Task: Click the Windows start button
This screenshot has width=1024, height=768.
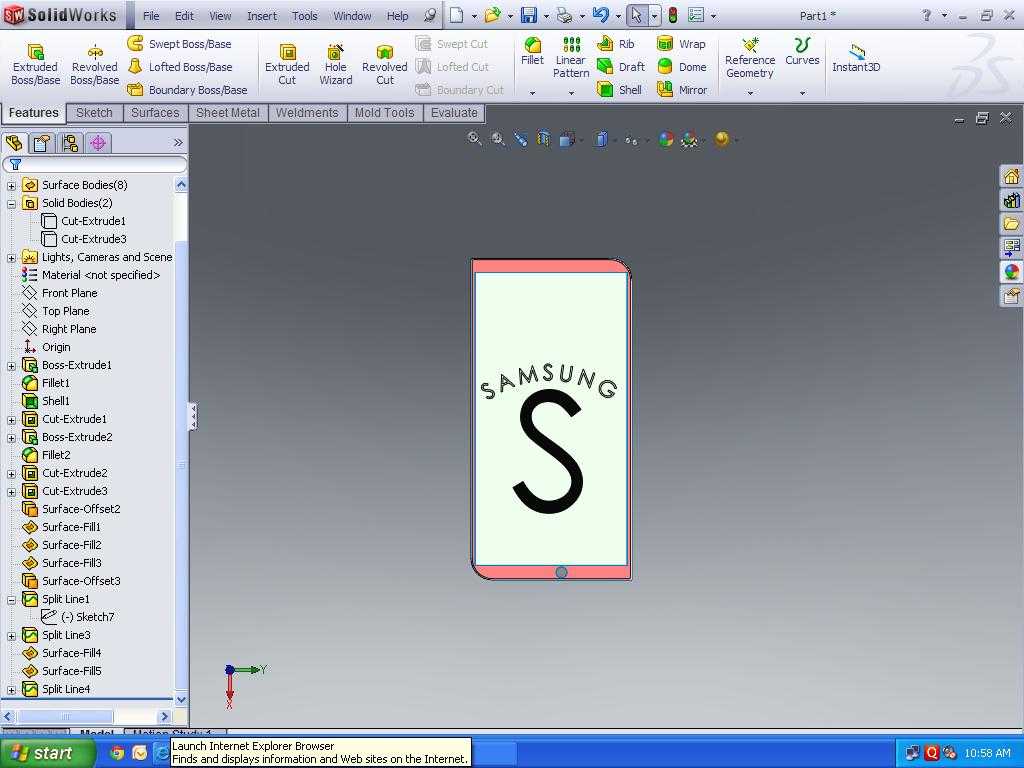Action: [47, 753]
